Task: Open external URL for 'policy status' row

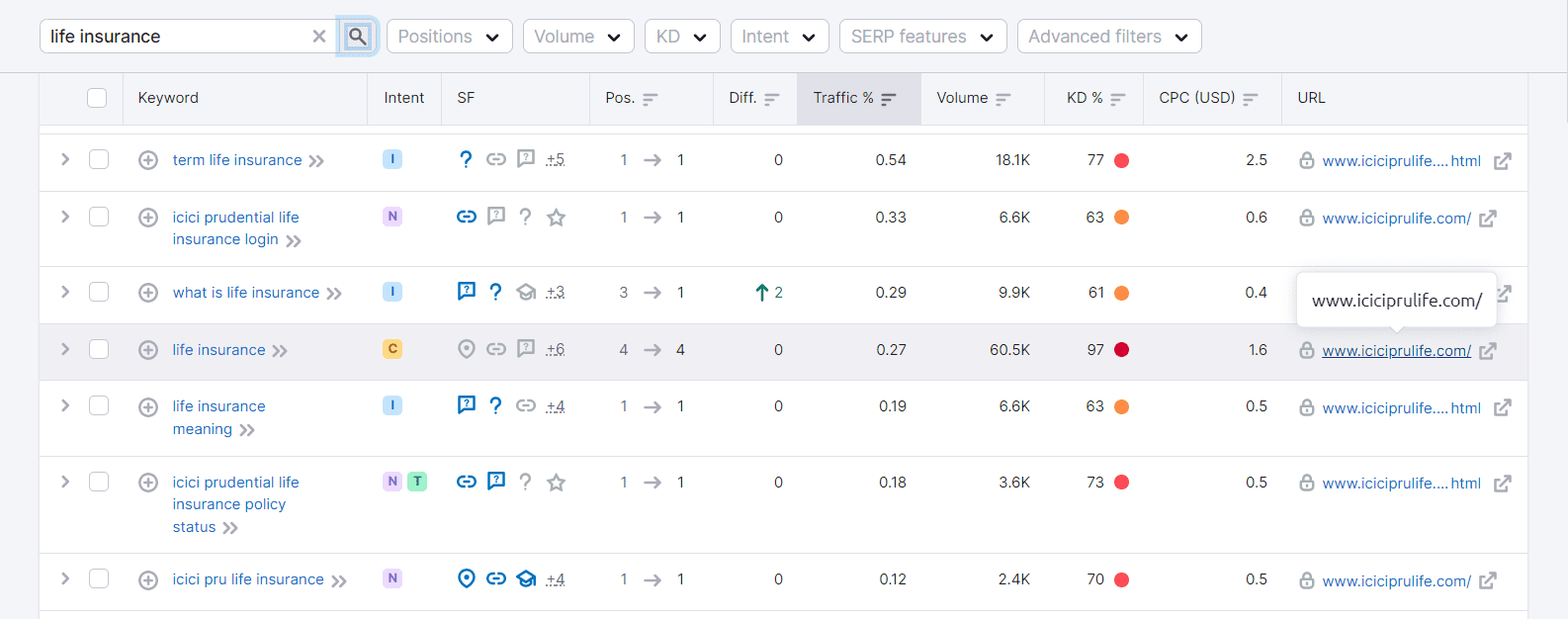Action: coord(1503,484)
